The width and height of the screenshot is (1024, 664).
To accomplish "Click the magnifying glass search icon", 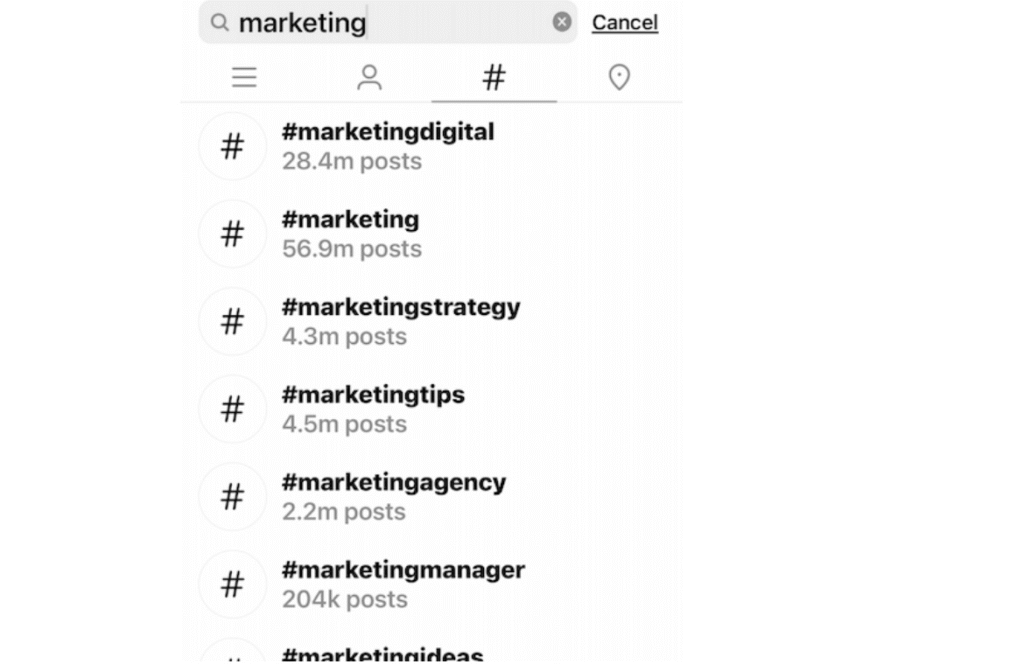I will tap(219, 22).
